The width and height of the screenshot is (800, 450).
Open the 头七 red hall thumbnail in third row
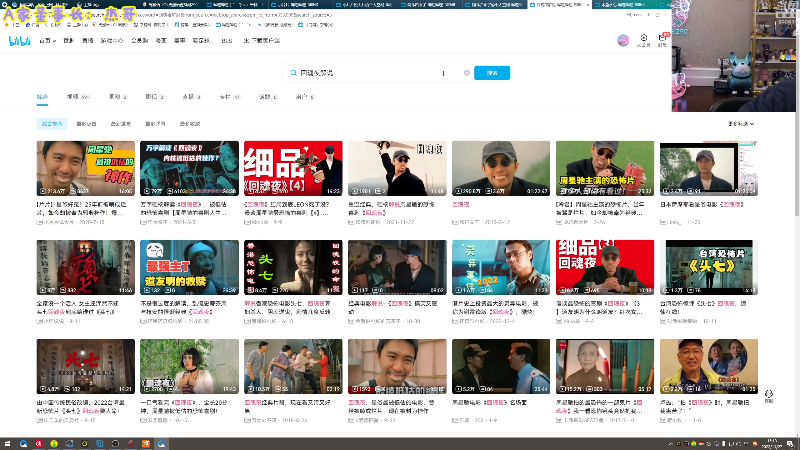tap(86, 366)
